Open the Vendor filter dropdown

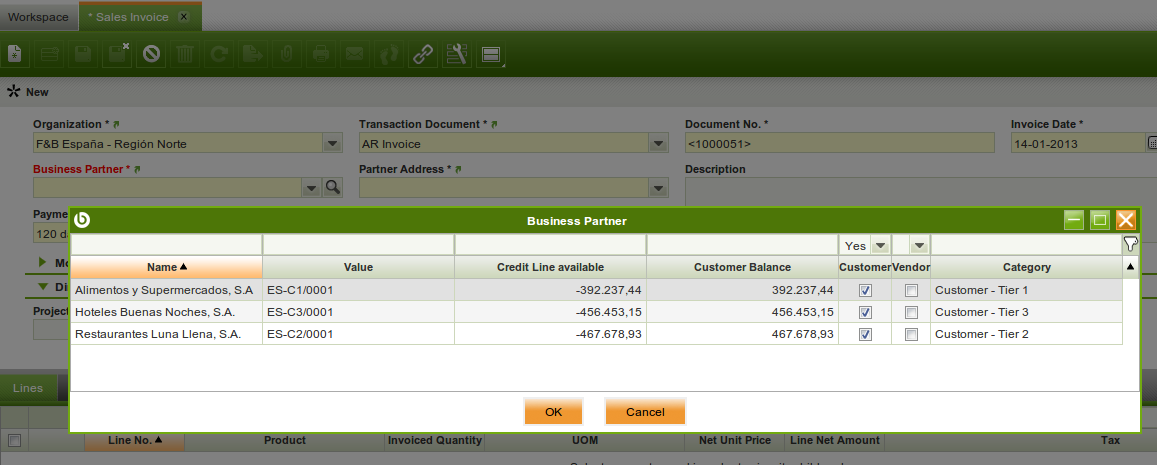point(919,245)
